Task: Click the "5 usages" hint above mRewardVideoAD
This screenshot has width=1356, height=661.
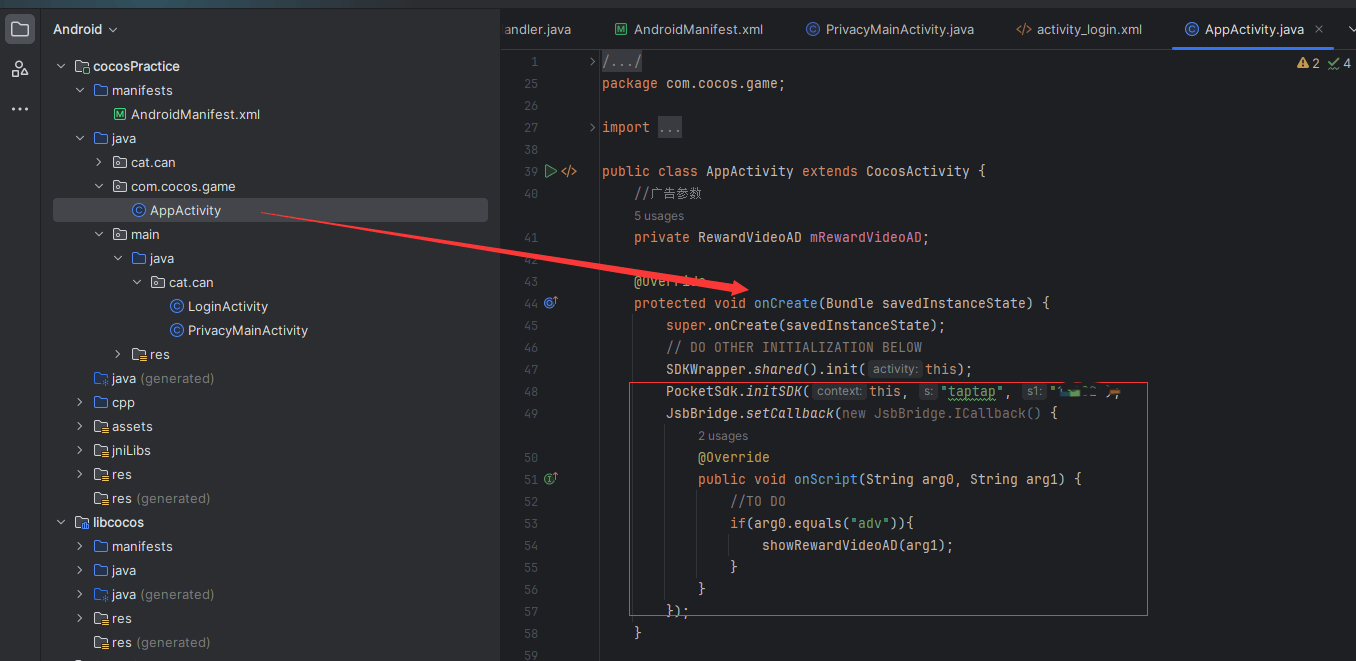Action: click(x=659, y=216)
